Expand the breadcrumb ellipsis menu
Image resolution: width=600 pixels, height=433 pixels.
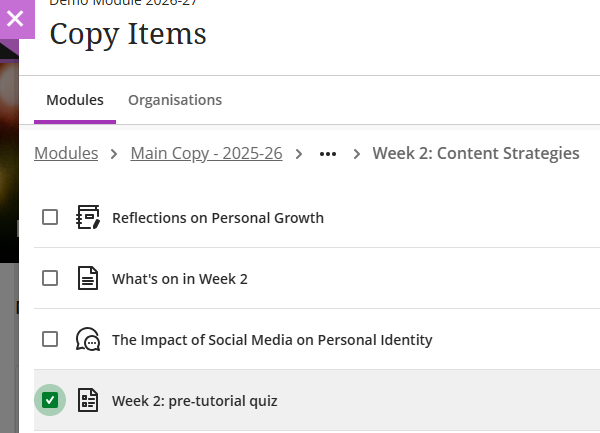pos(328,154)
